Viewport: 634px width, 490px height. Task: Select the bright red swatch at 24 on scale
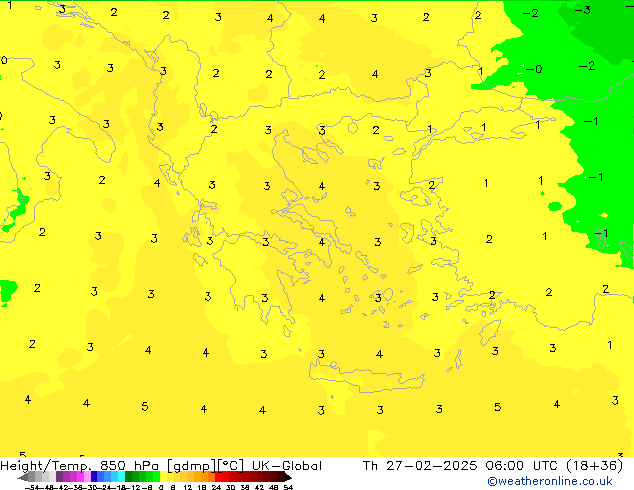218,476
